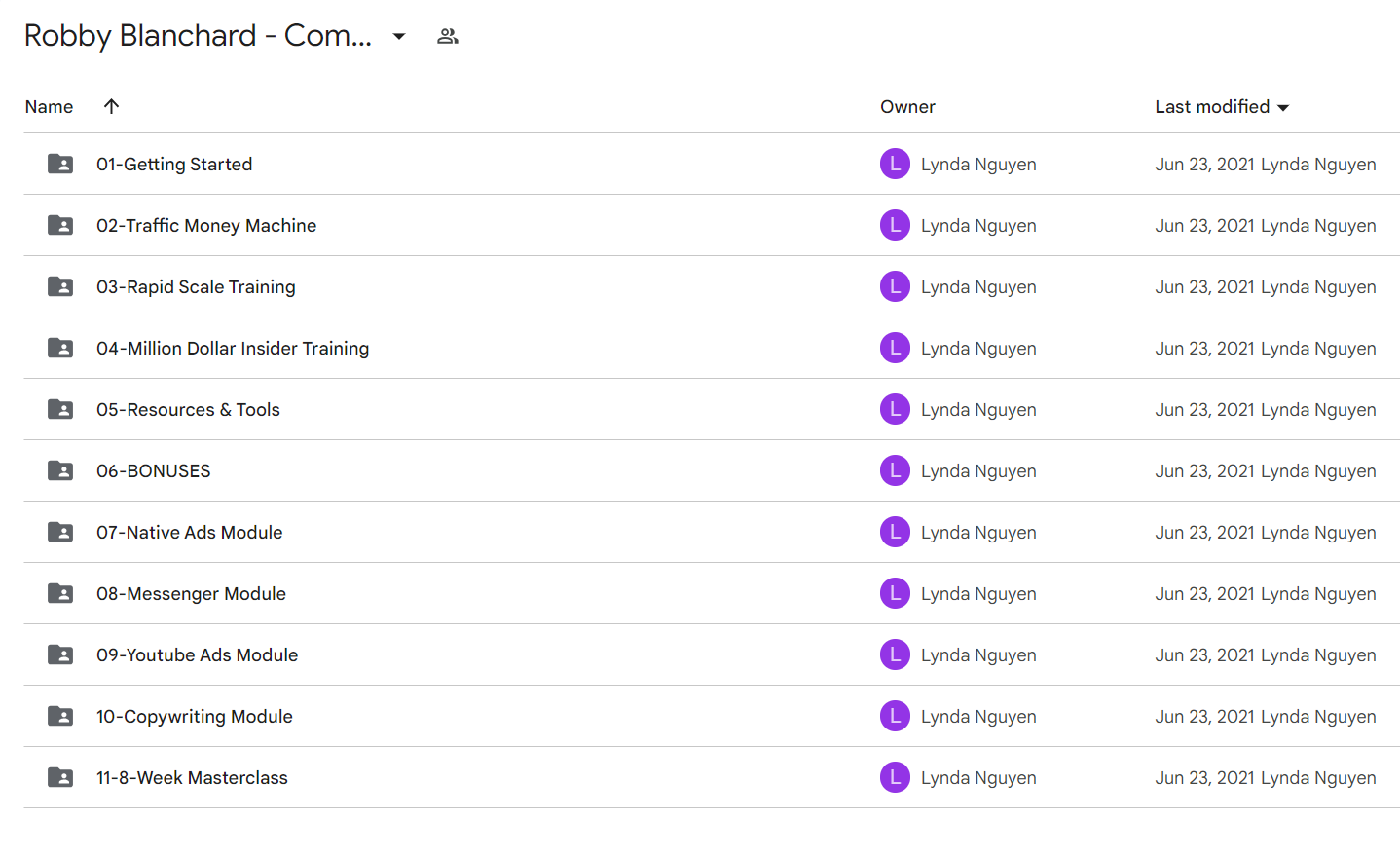Select the 08-Messenger Module name
1400x859 pixels.
191,594
